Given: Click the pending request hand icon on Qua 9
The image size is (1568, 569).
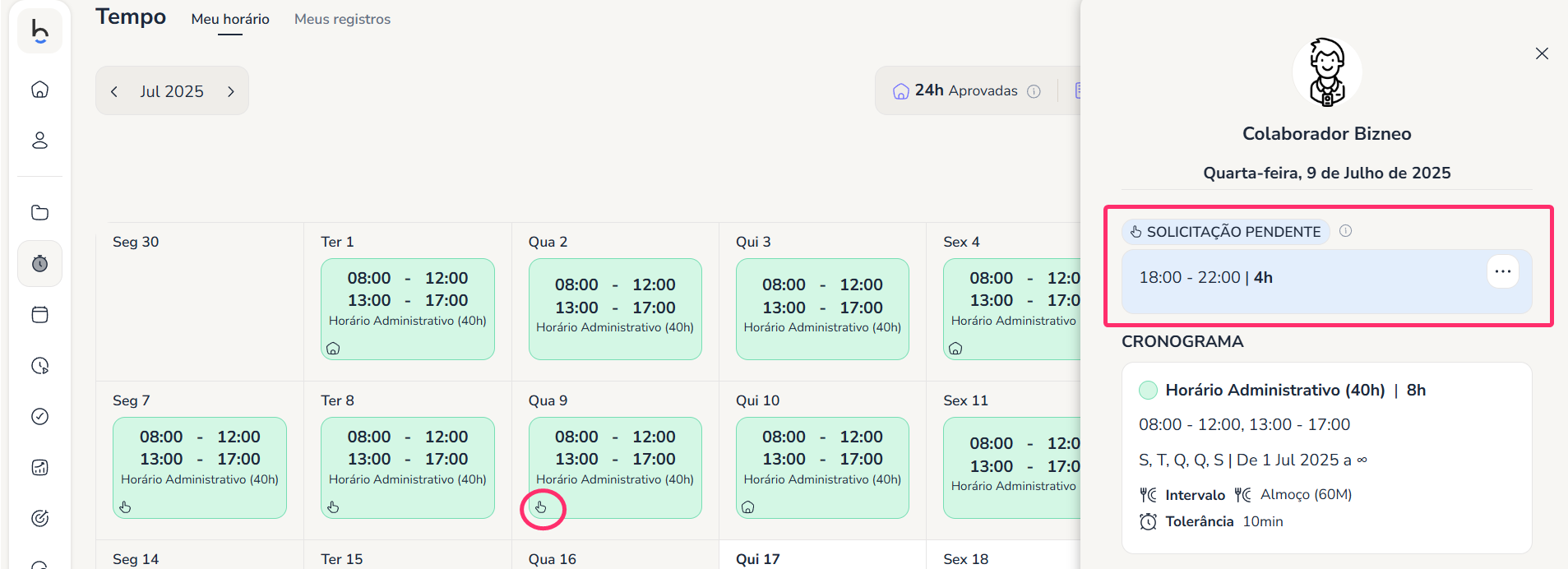Looking at the screenshot, I should (541, 507).
